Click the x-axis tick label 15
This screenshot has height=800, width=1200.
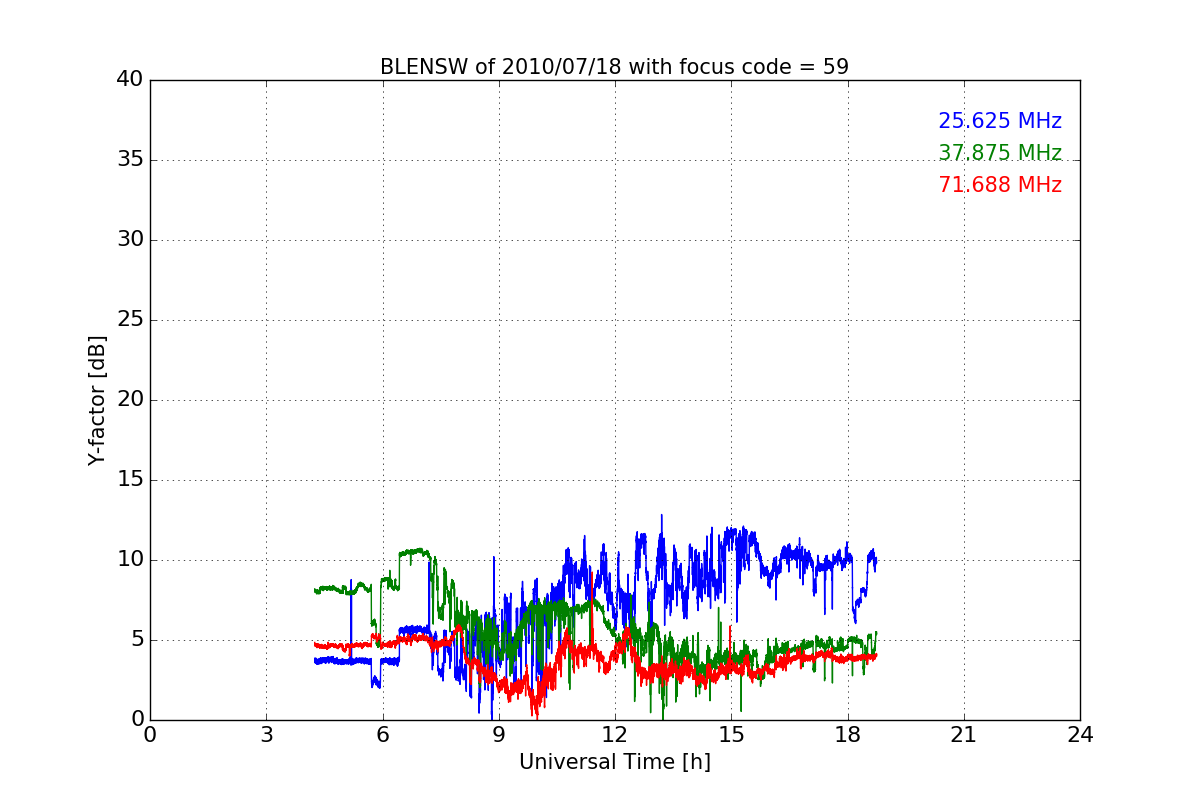[x=731, y=735]
